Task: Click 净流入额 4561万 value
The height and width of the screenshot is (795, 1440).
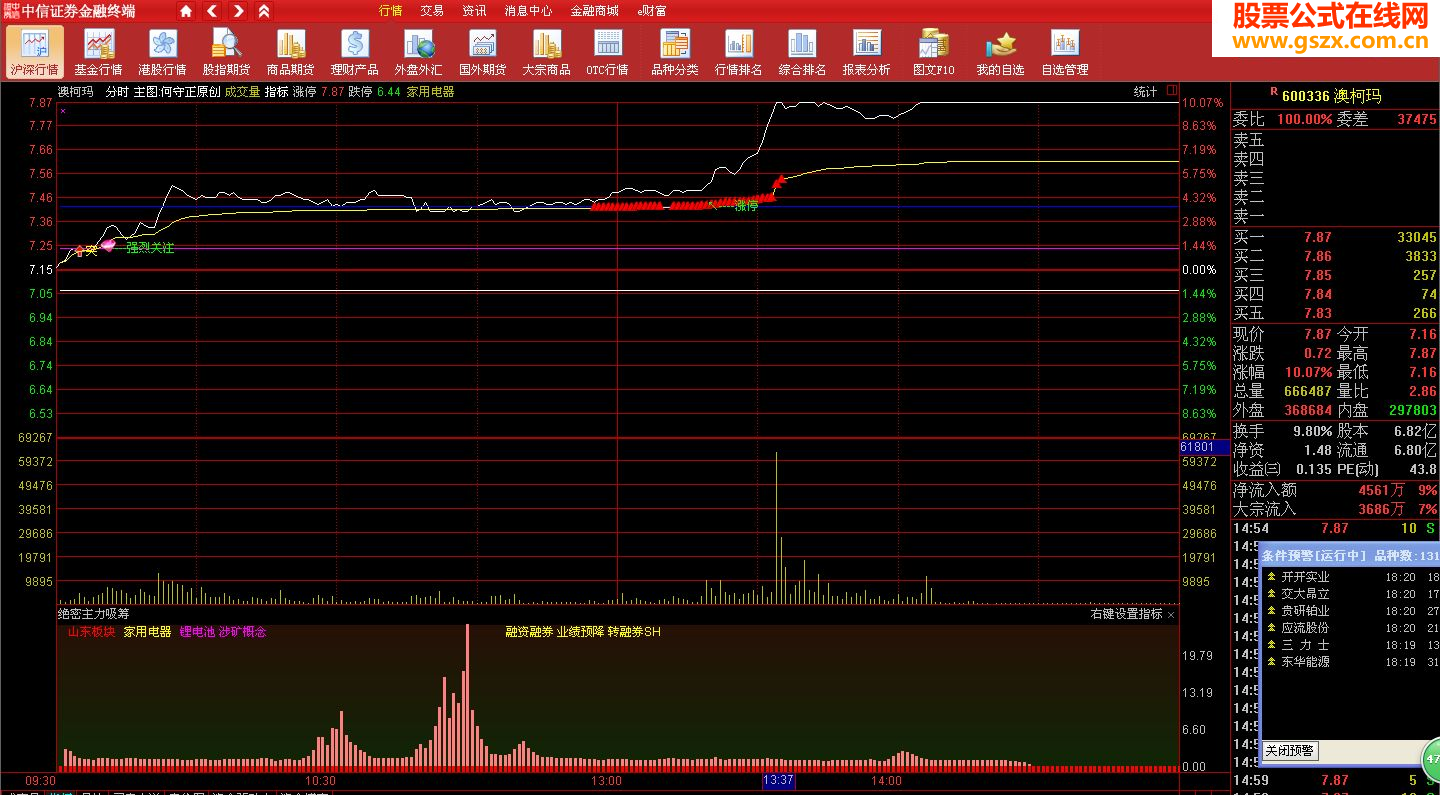Action: point(1381,490)
